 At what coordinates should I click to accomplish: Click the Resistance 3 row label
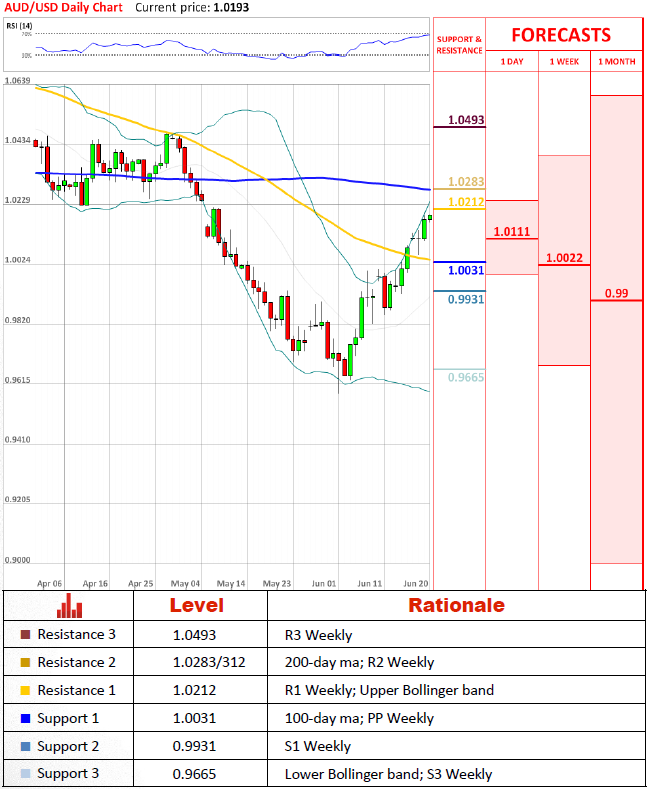click(x=76, y=635)
